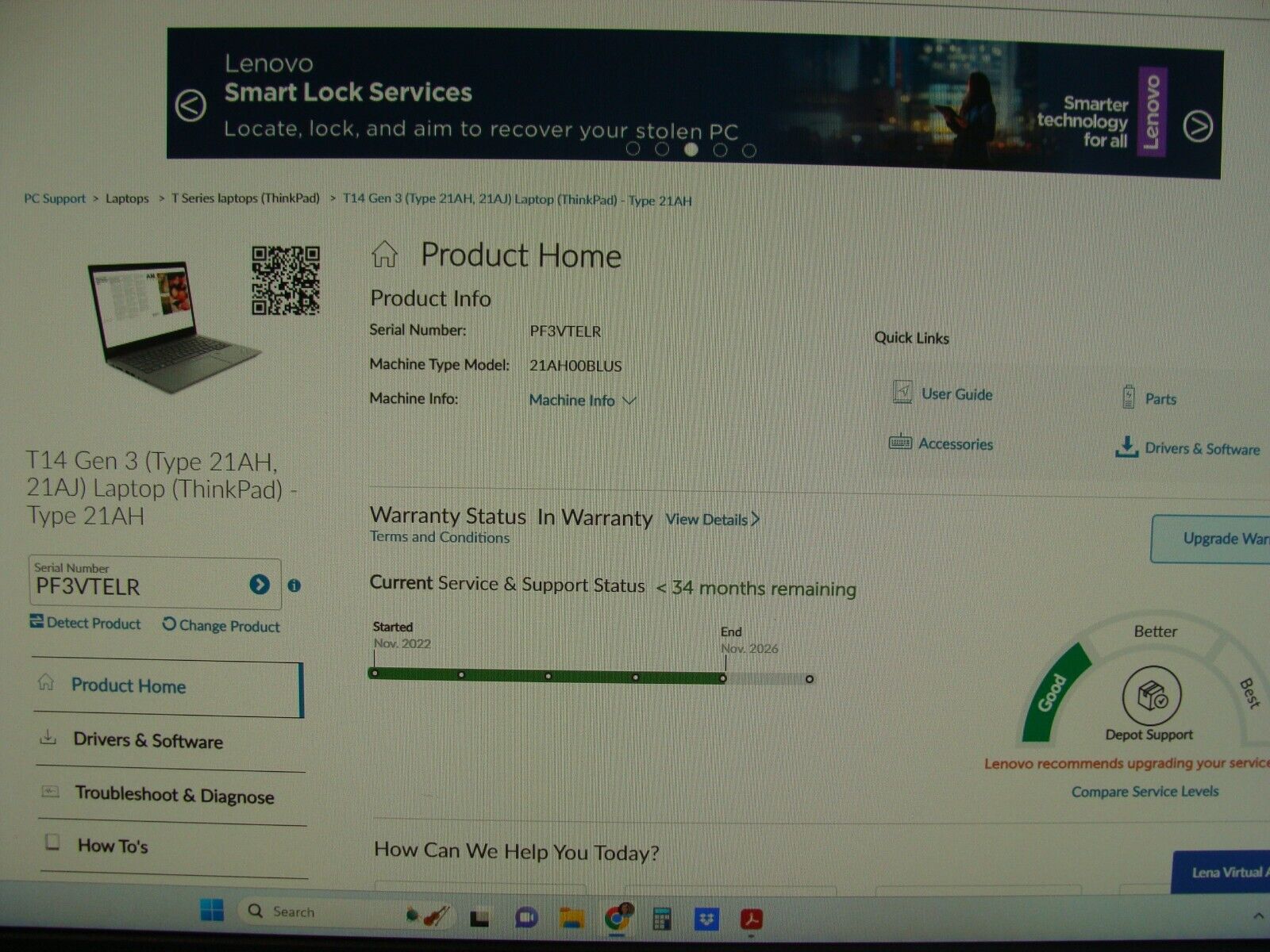Open Calculator from the taskbar
The height and width of the screenshot is (952, 1270).
pyautogui.click(x=661, y=919)
